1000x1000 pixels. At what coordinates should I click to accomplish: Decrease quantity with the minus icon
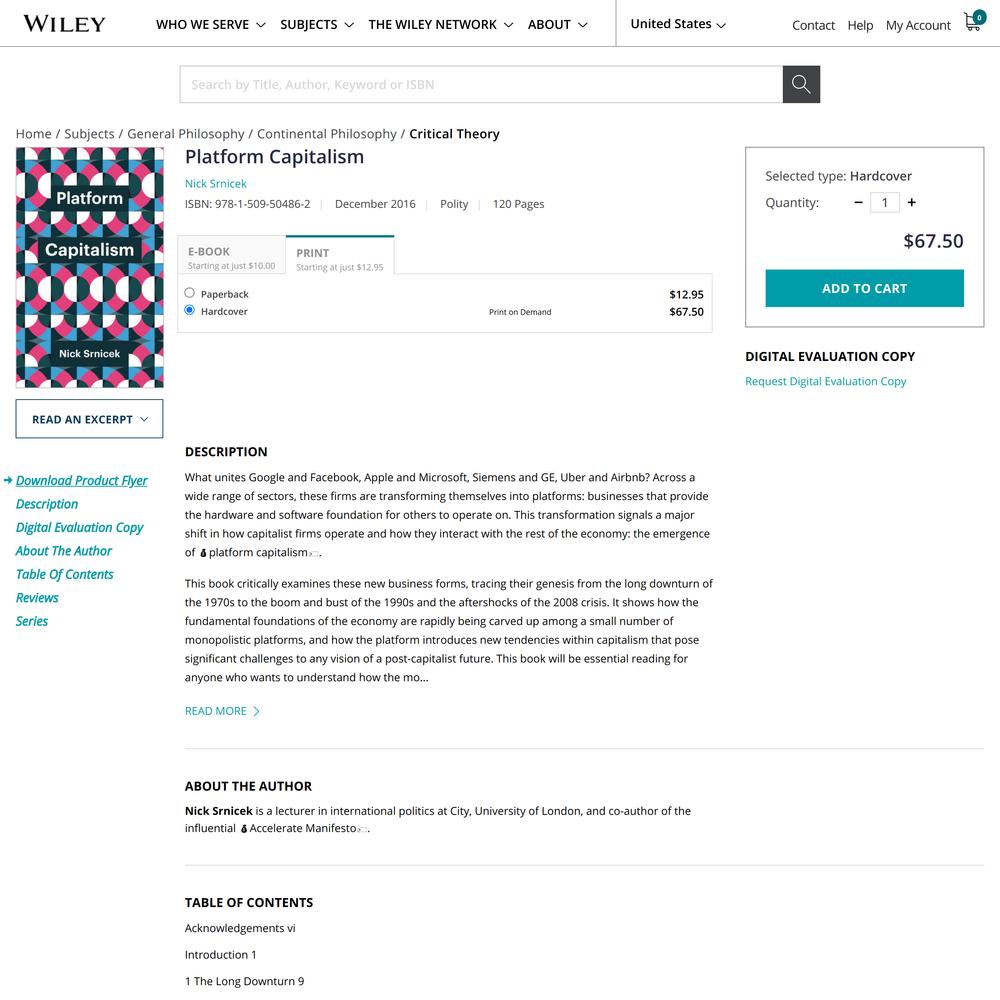858,202
